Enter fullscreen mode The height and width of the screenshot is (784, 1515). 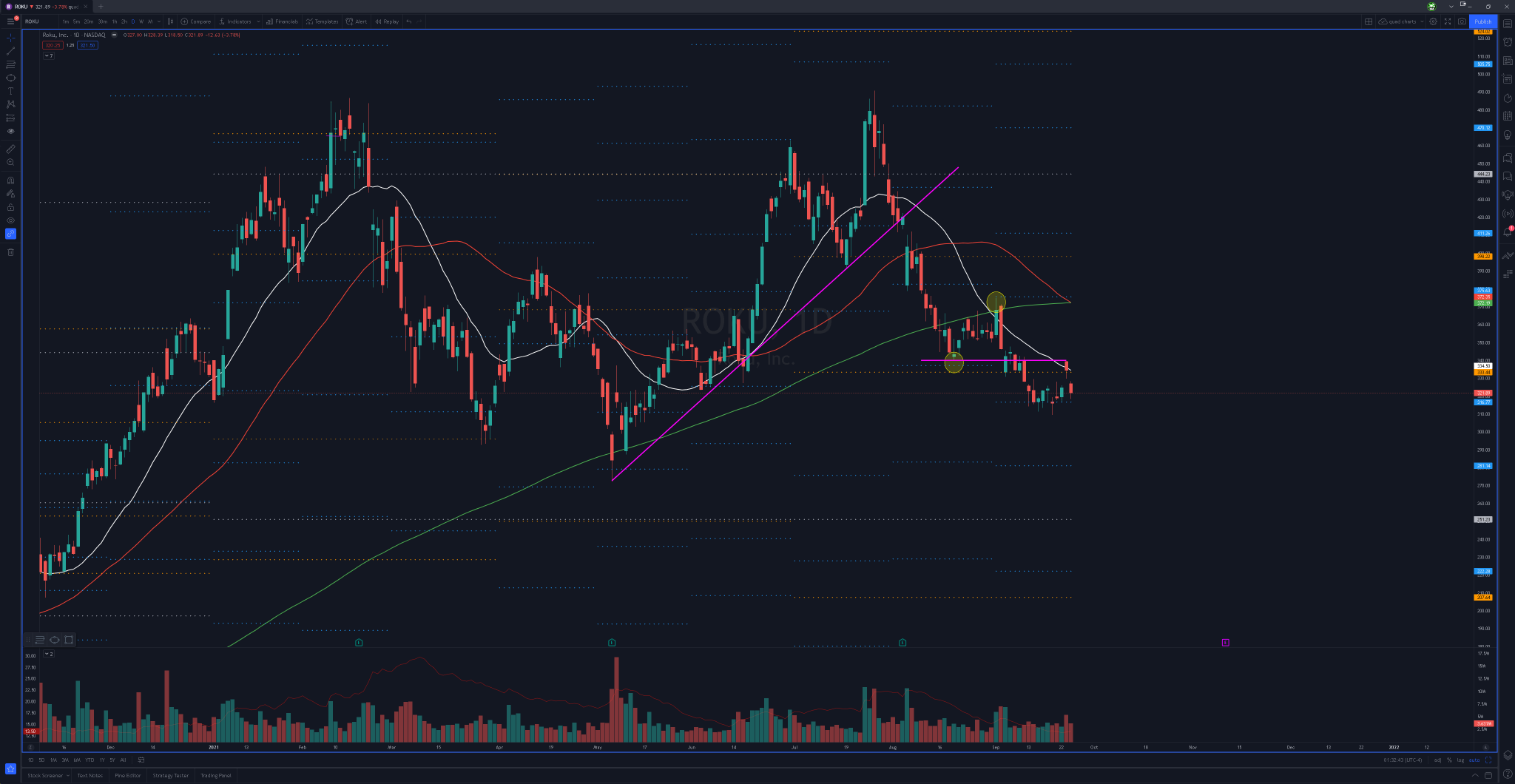point(1448,21)
